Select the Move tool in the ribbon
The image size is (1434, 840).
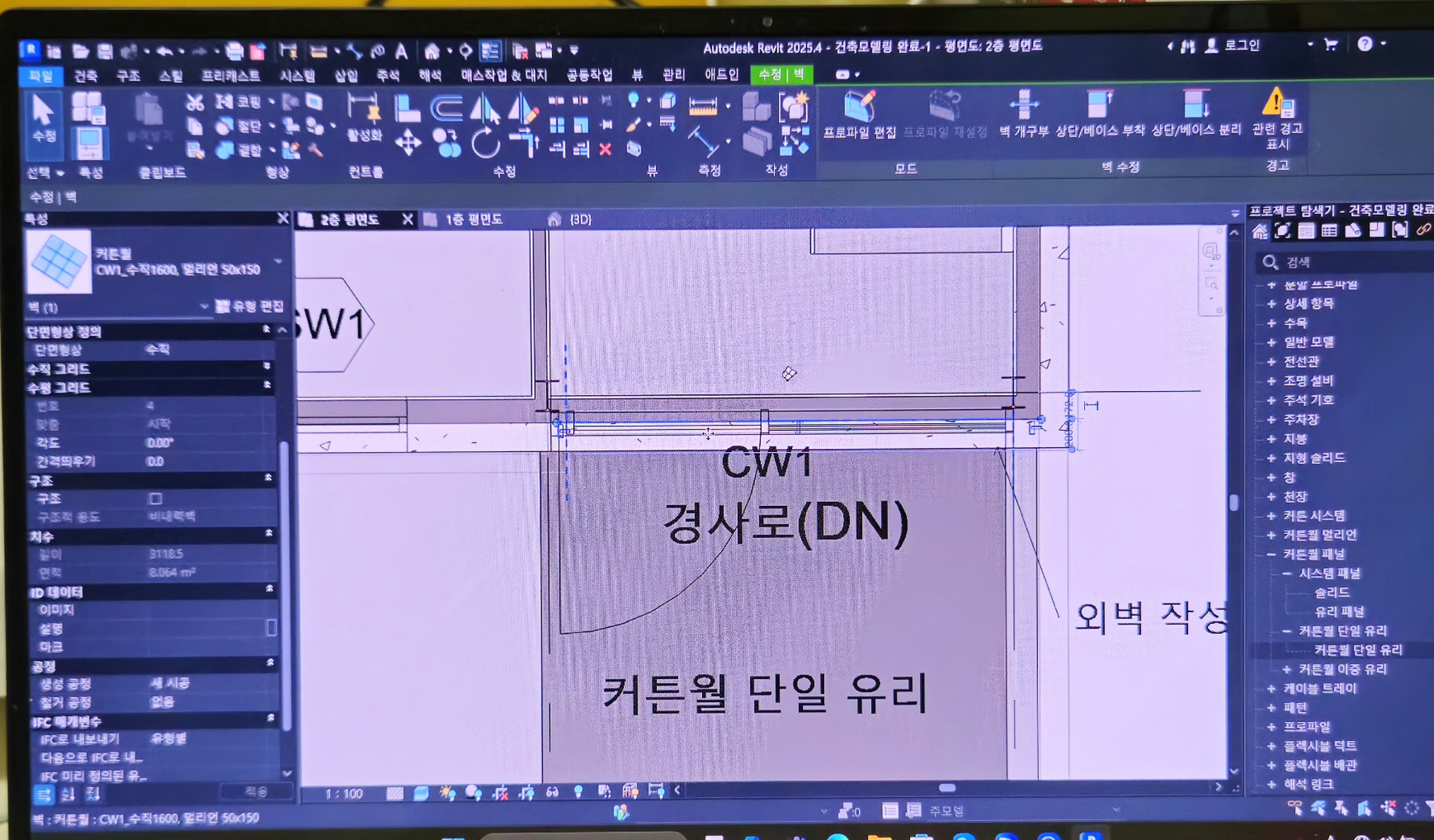click(x=408, y=144)
